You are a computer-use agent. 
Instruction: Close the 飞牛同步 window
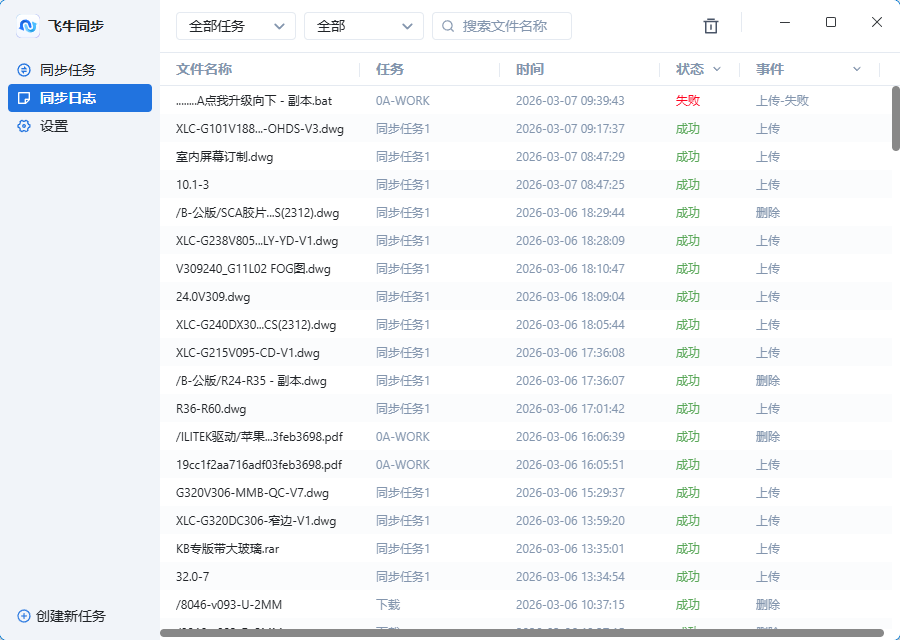click(876, 22)
